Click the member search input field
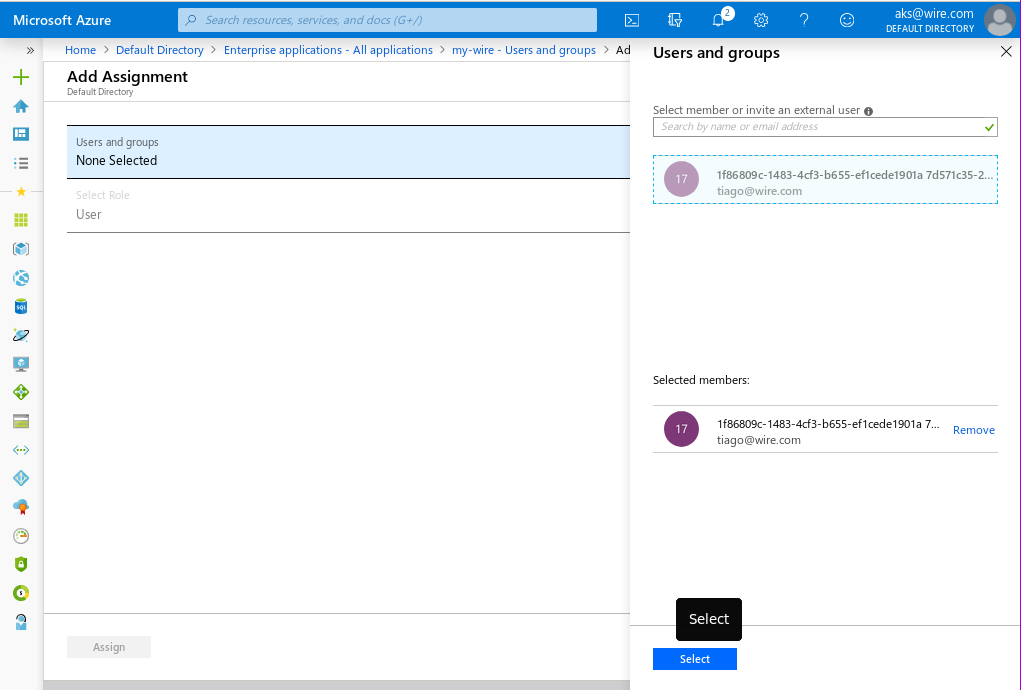Viewport: 1021px width, 690px height. [x=818, y=127]
